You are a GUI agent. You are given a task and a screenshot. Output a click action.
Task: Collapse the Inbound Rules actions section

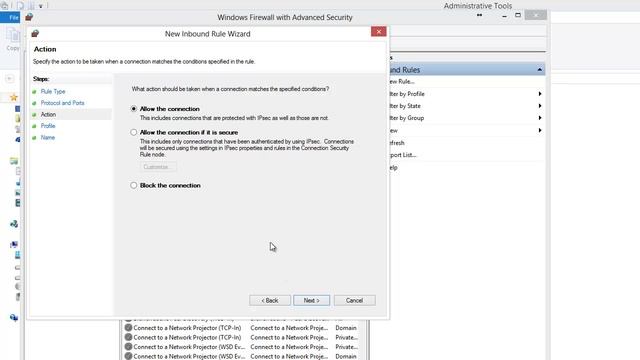pos(540,70)
